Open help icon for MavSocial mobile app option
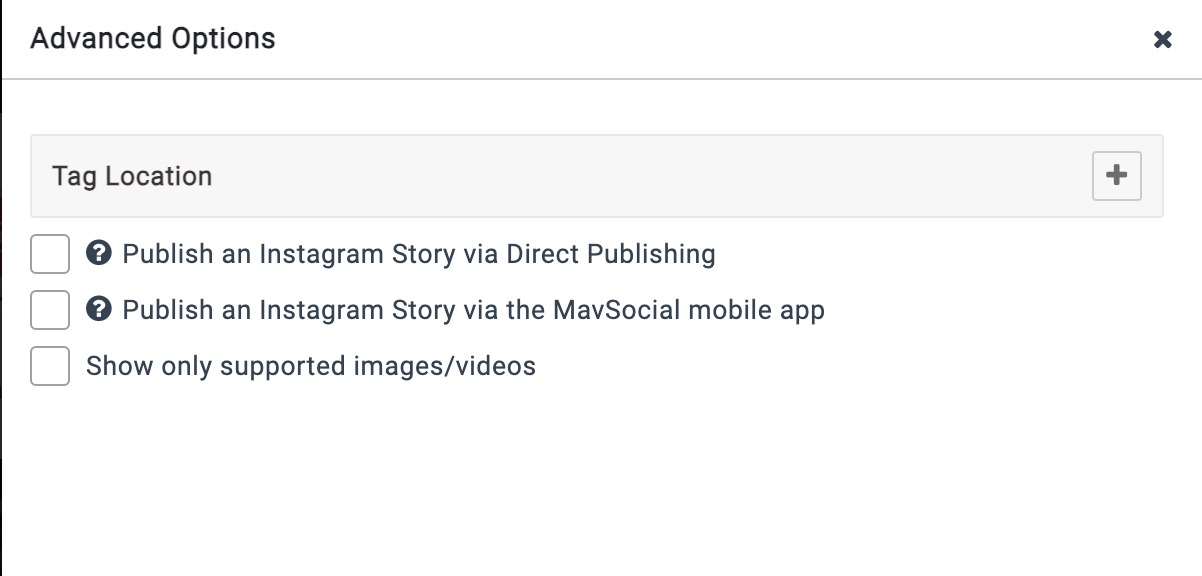 [x=98, y=310]
